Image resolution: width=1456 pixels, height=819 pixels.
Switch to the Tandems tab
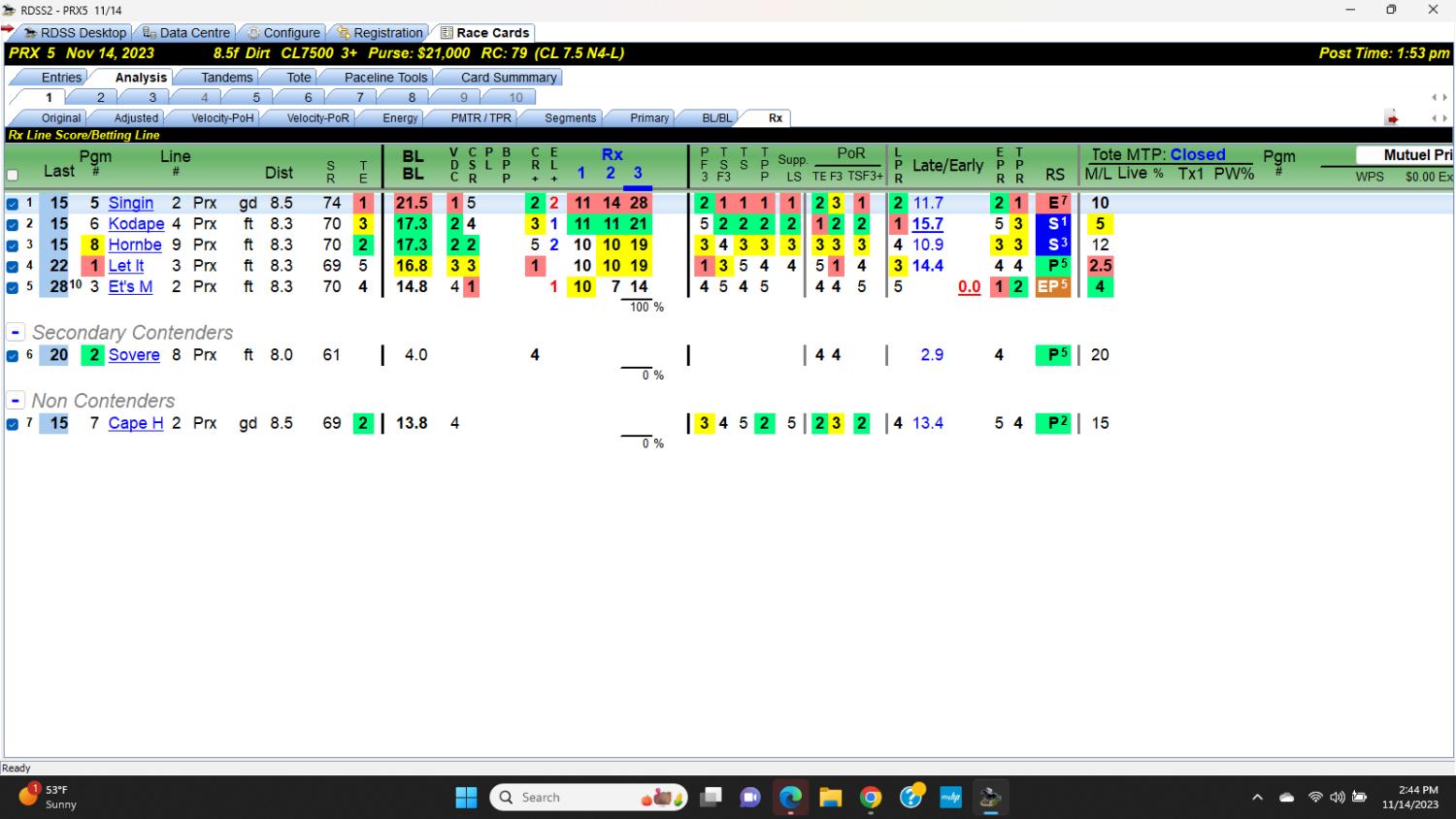click(226, 78)
